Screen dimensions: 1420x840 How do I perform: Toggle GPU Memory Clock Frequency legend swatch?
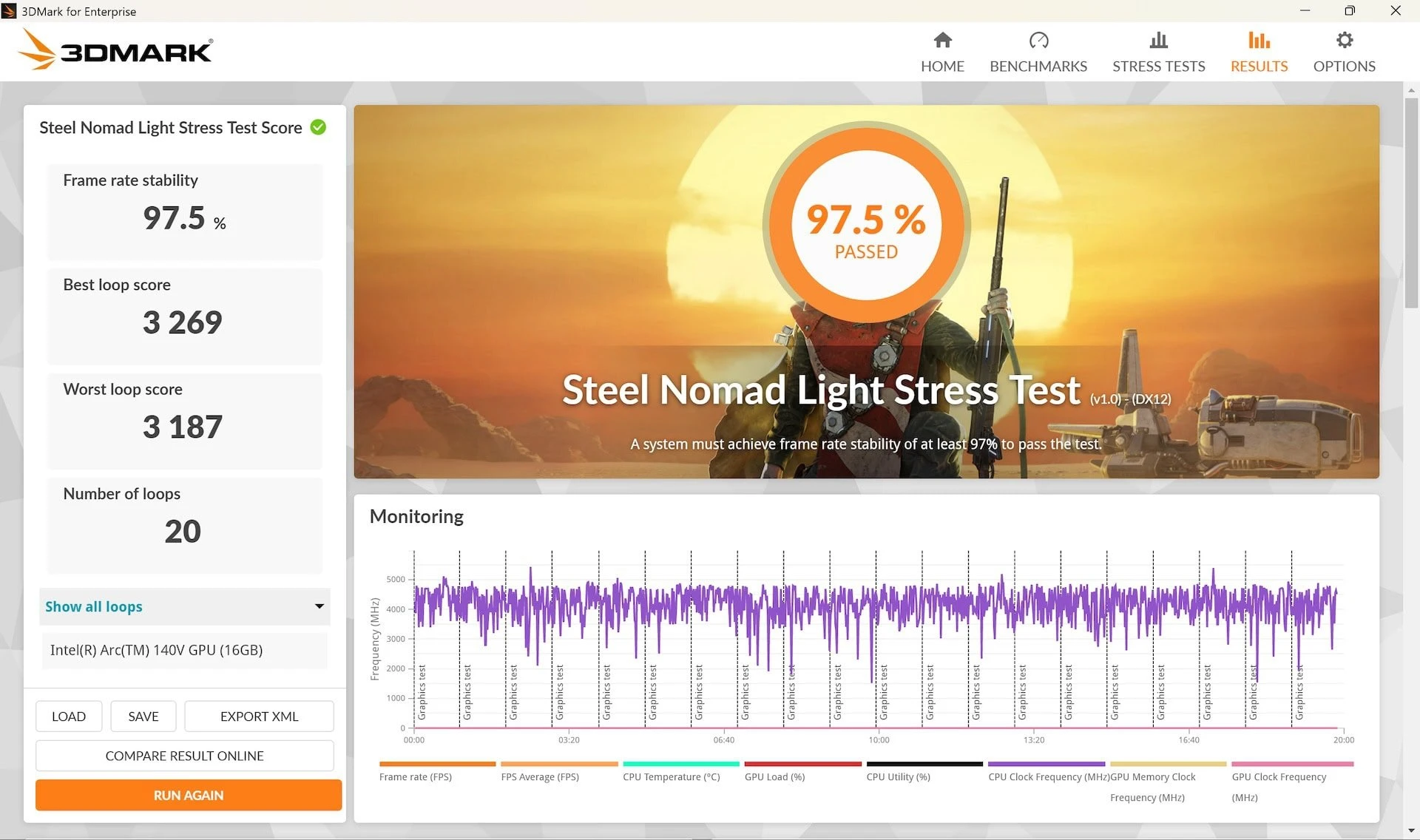click(x=1168, y=764)
